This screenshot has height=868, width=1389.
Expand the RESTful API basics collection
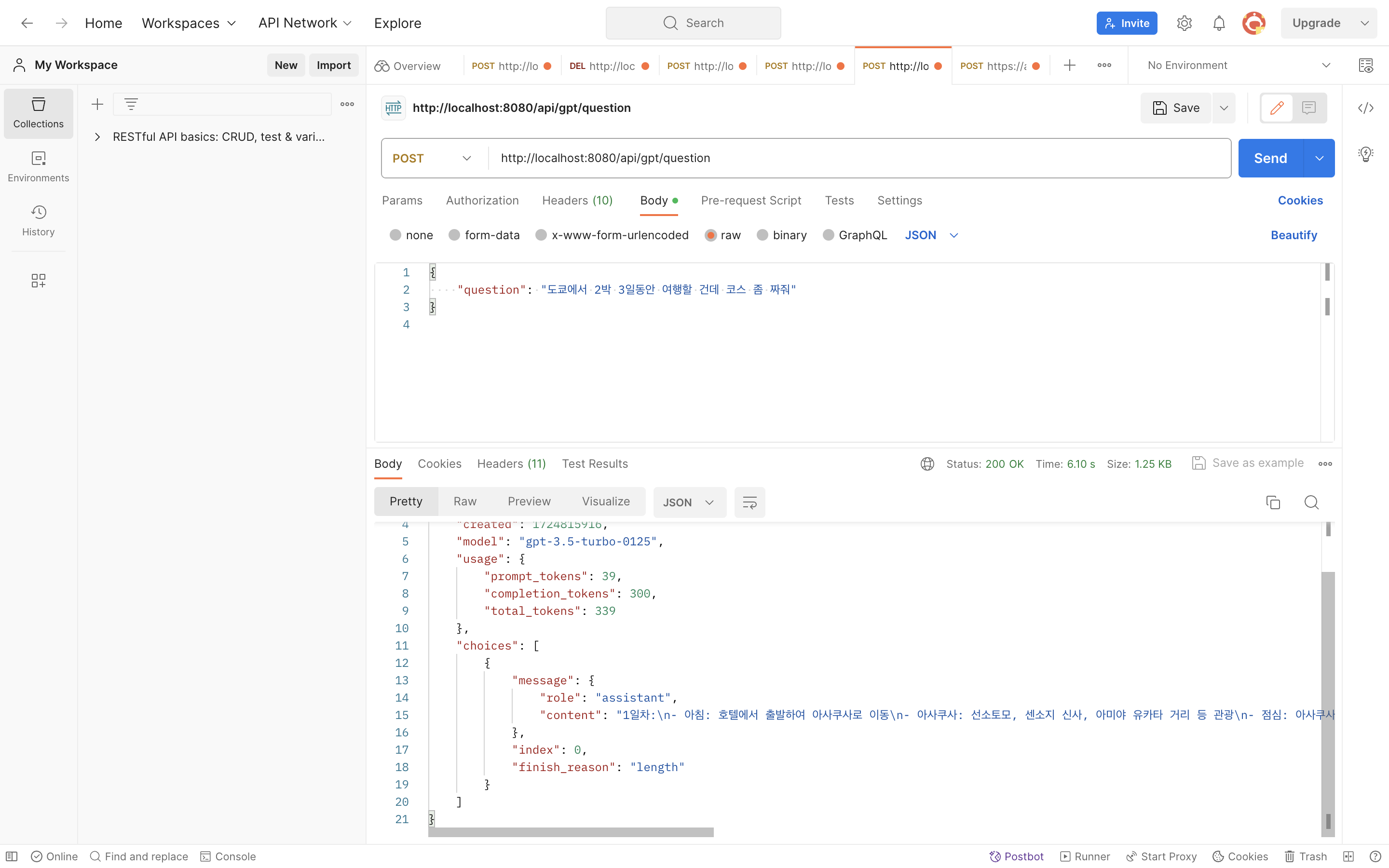coord(97,136)
